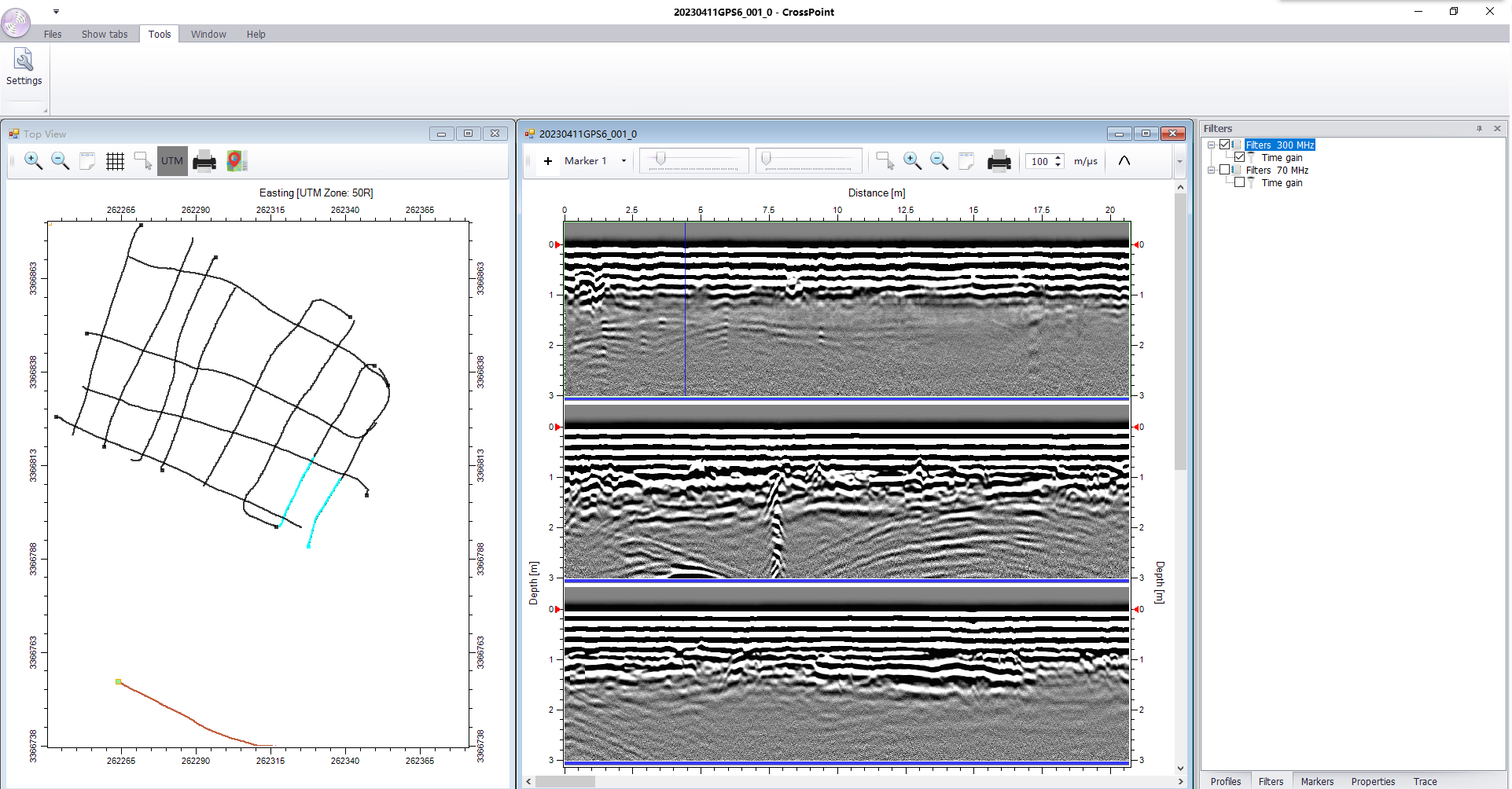The image size is (1512, 789).
Task: Zoom in on the Top View map
Action: tap(34, 161)
